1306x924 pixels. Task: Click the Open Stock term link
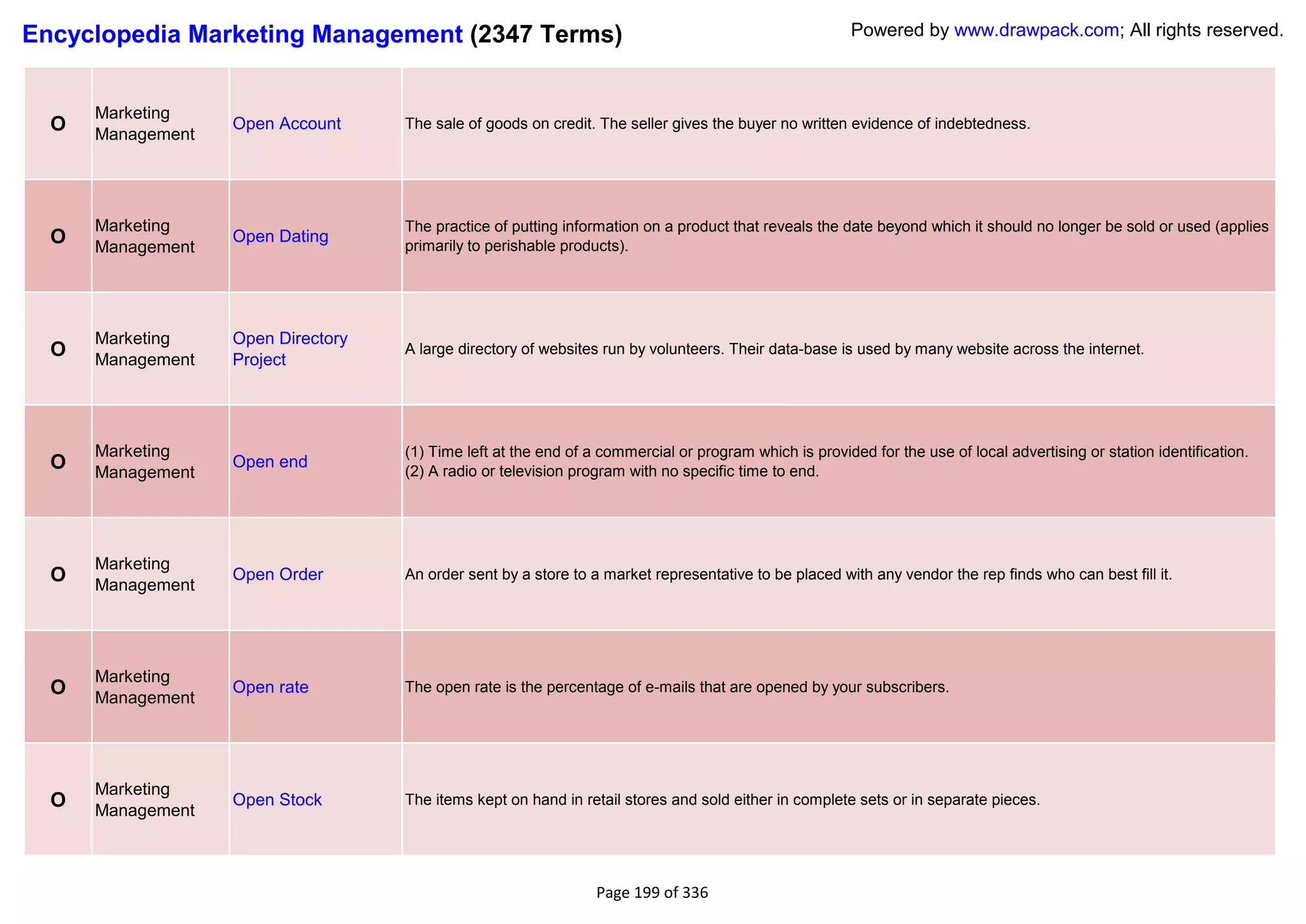pos(277,800)
